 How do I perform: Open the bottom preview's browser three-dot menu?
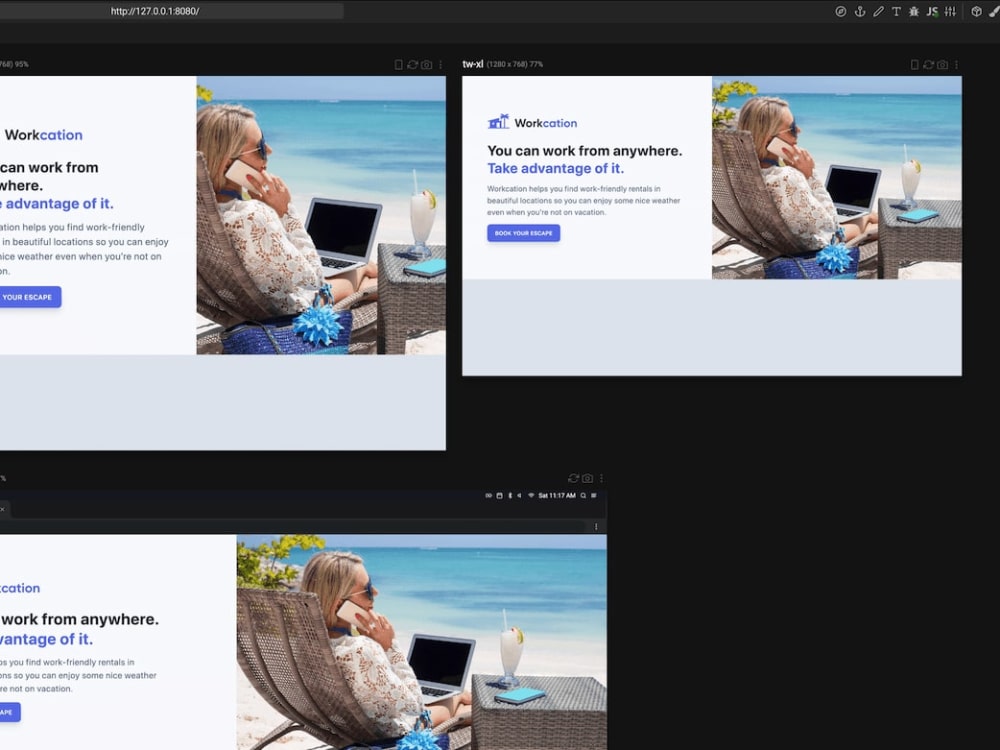point(596,527)
